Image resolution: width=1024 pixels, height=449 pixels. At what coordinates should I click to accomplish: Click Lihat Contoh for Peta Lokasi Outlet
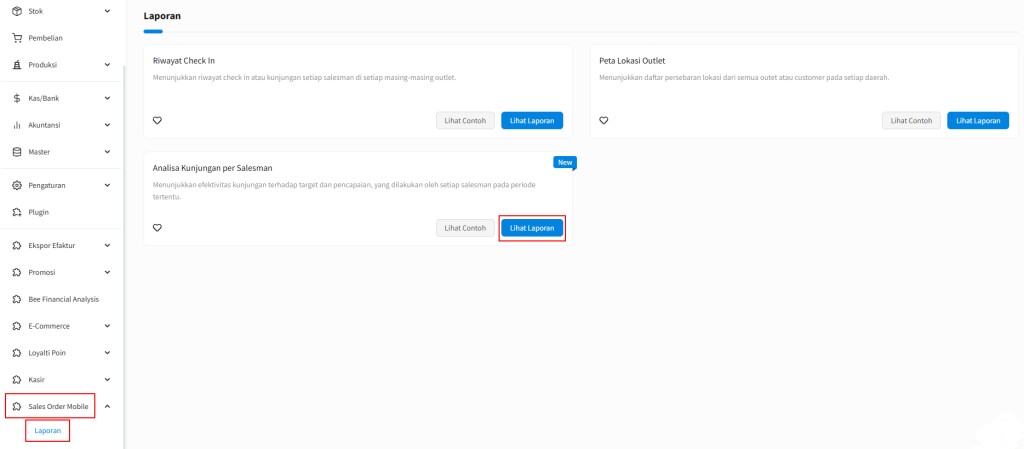pos(911,121)
